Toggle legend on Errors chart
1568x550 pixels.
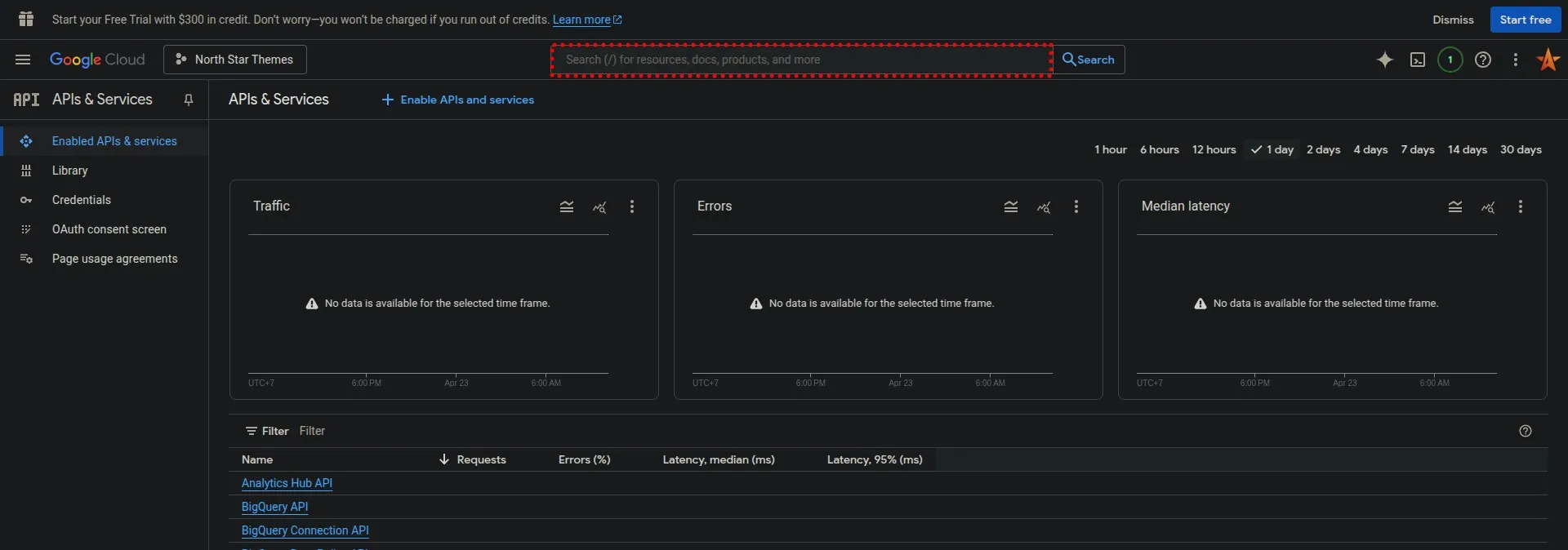pyautogui.click(x=1011, y=206)
